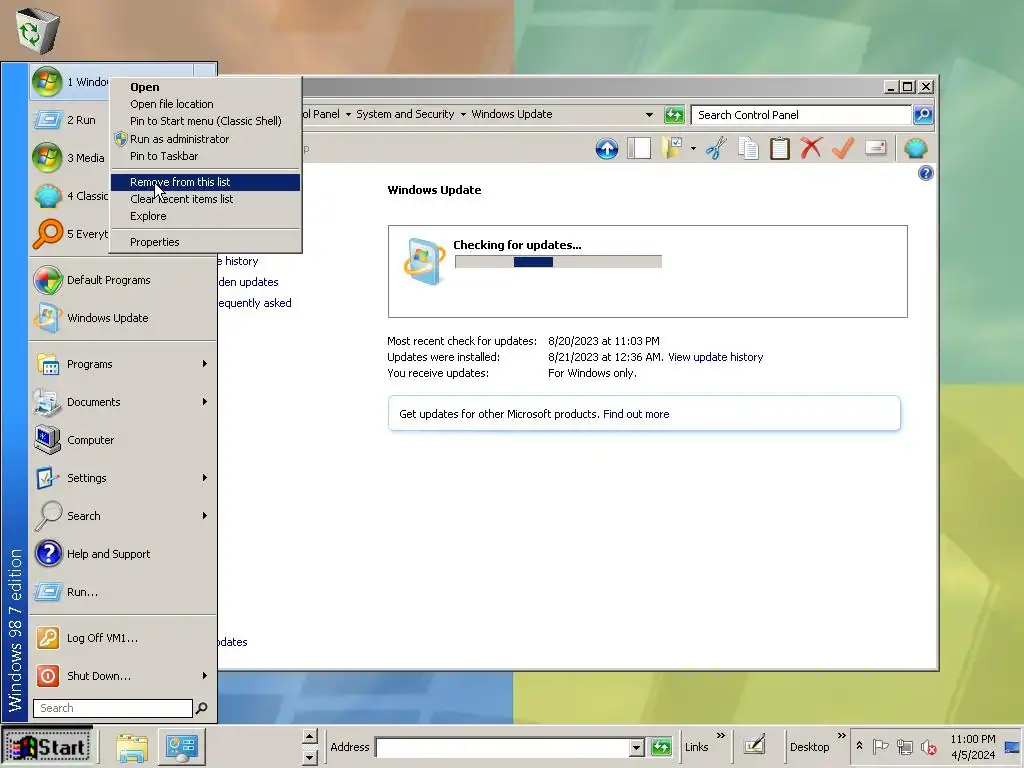The image size is (1024, 768).
Task: Click Shut Down... in Start menu
Action: tap(123, 675)
